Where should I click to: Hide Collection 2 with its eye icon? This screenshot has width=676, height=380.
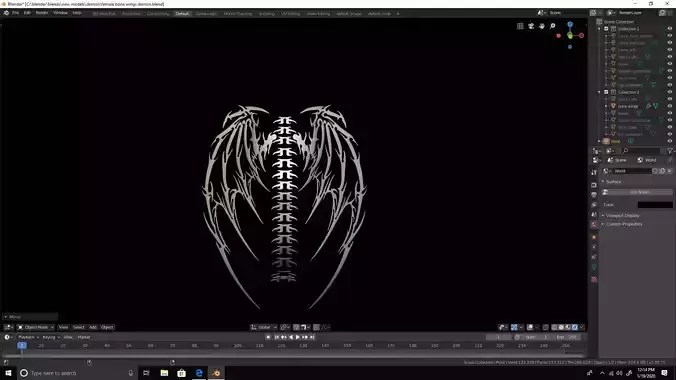[x=670, y=92]
